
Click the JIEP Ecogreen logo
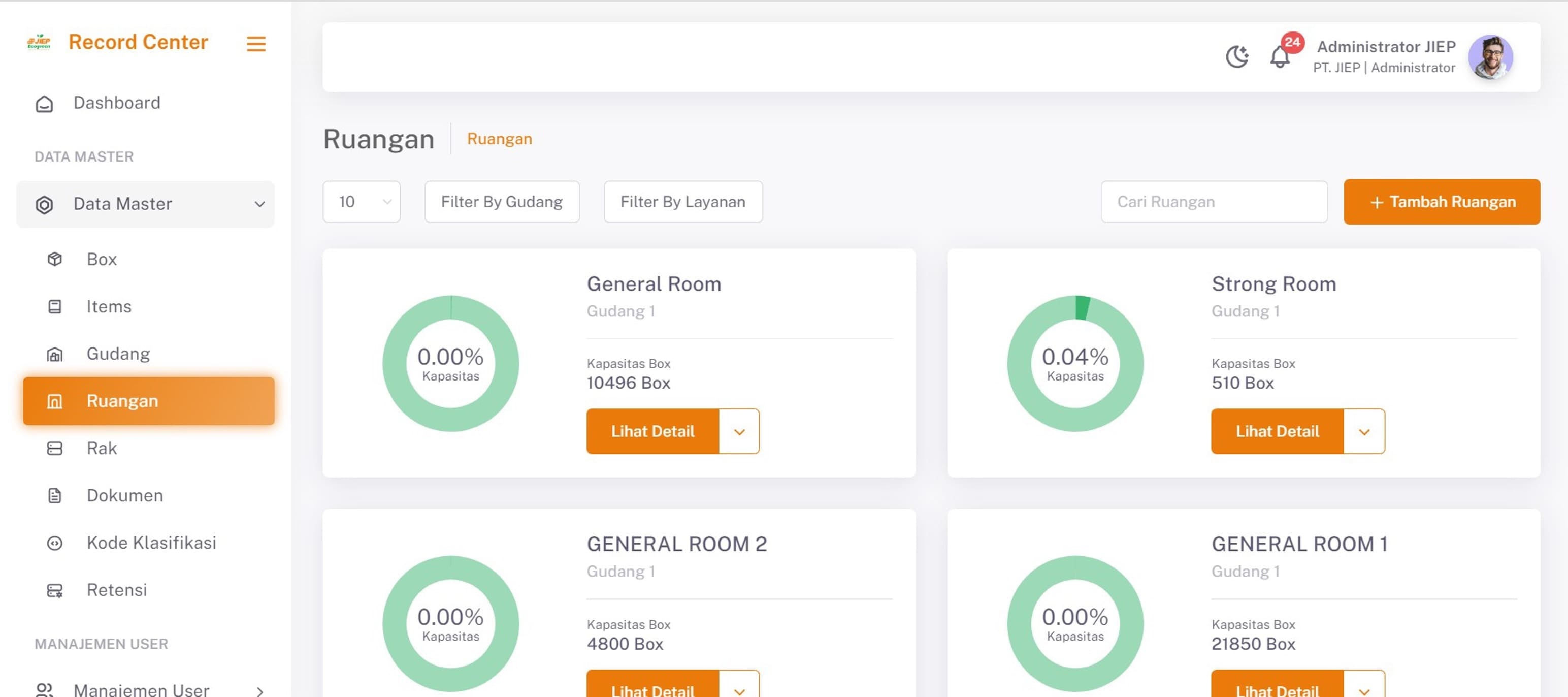click(x=39, y=41)
